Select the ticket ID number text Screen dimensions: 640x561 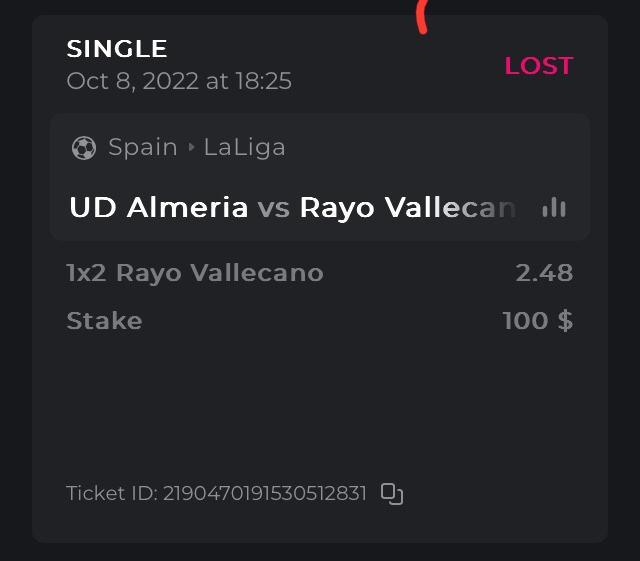[265, 493]
